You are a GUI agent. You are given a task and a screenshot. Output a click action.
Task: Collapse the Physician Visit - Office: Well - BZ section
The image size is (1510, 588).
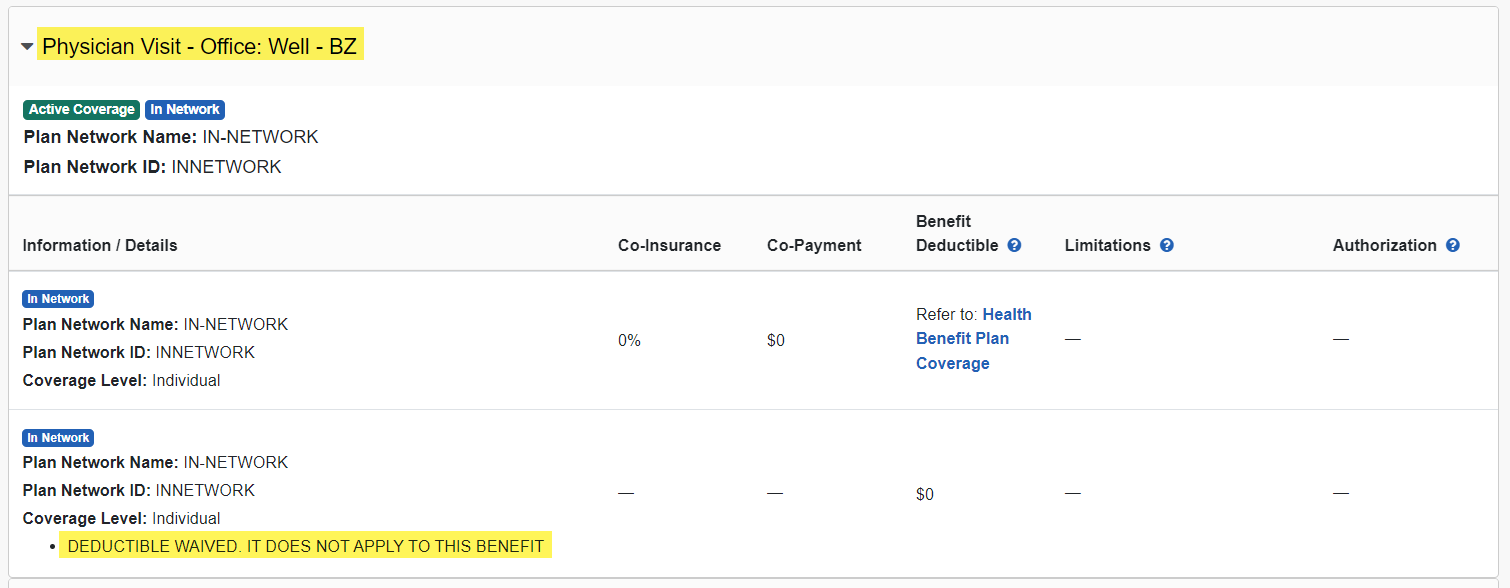(26, 44)
